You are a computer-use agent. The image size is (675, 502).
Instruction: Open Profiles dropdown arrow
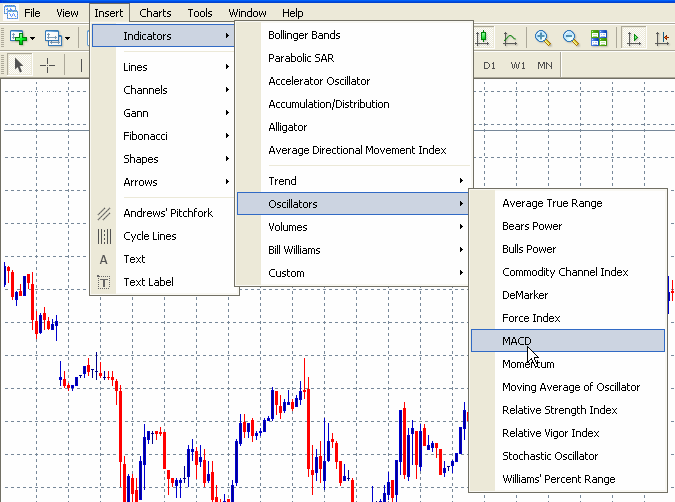[x=68, y=38]
